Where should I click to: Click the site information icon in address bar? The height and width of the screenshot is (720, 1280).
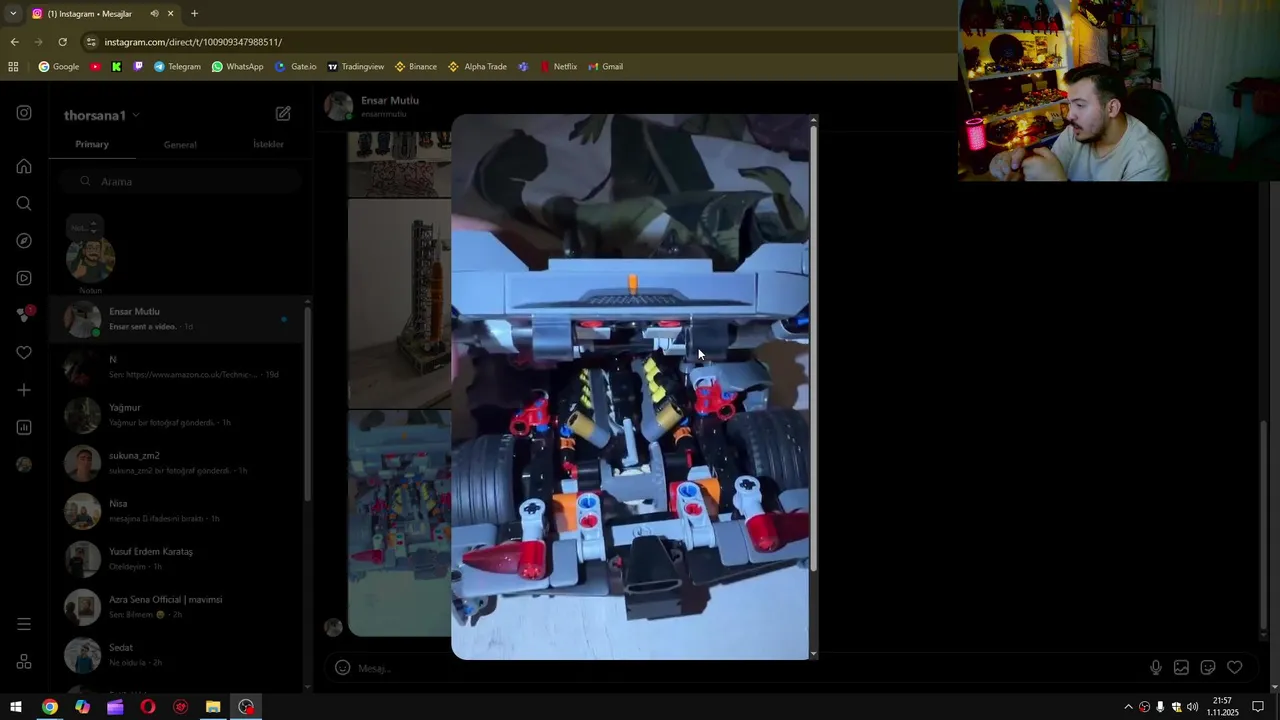click(x=91, y=42)
